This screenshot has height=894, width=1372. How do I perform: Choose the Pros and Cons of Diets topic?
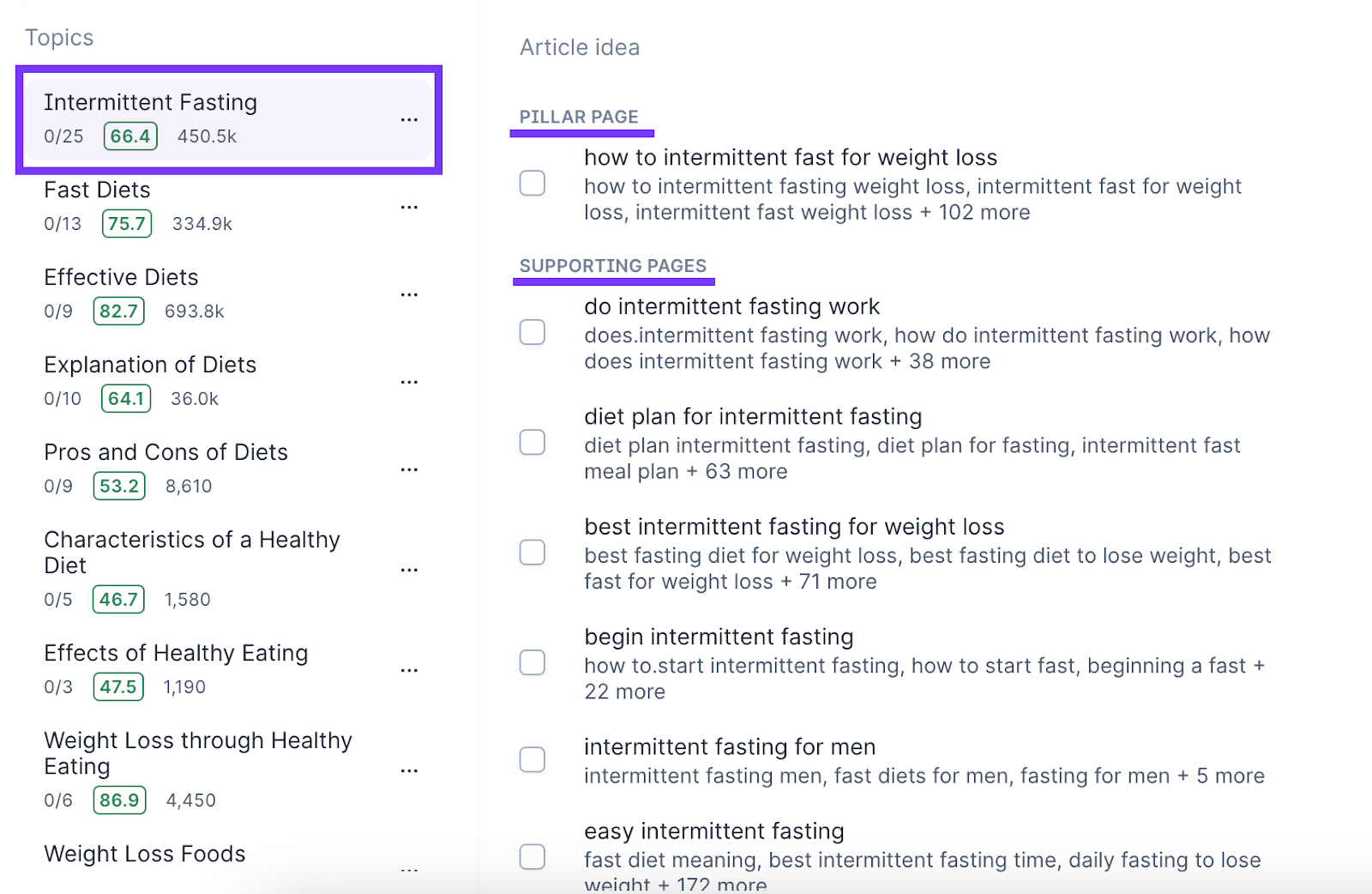pyautogui.click(x=166, y=453)
